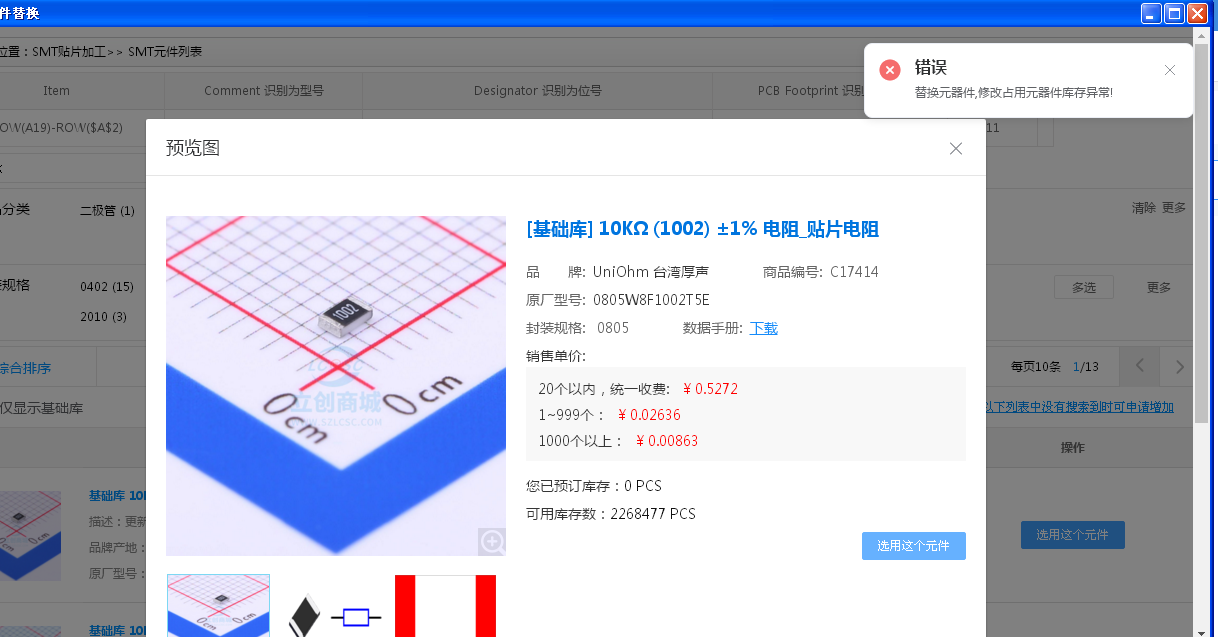Viewport: 1218px width, 637px height.
Task: Select the red and white footprint thumbnail
Action: click(446, 606)
